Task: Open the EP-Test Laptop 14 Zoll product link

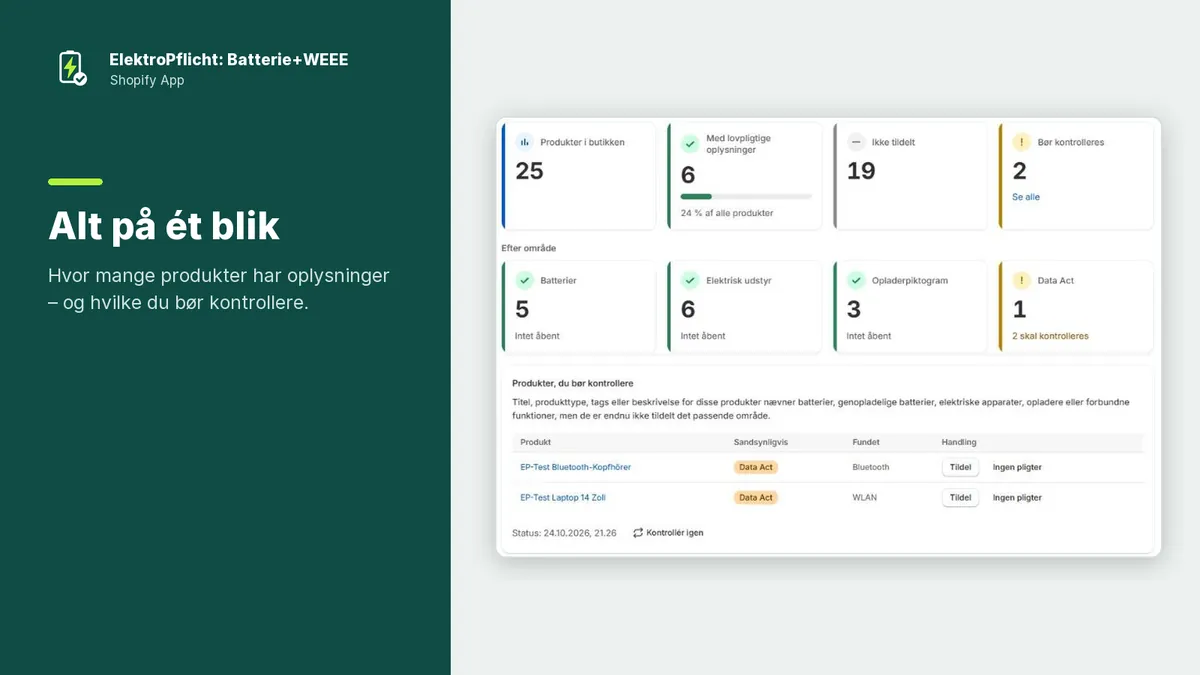Action: 563,497
